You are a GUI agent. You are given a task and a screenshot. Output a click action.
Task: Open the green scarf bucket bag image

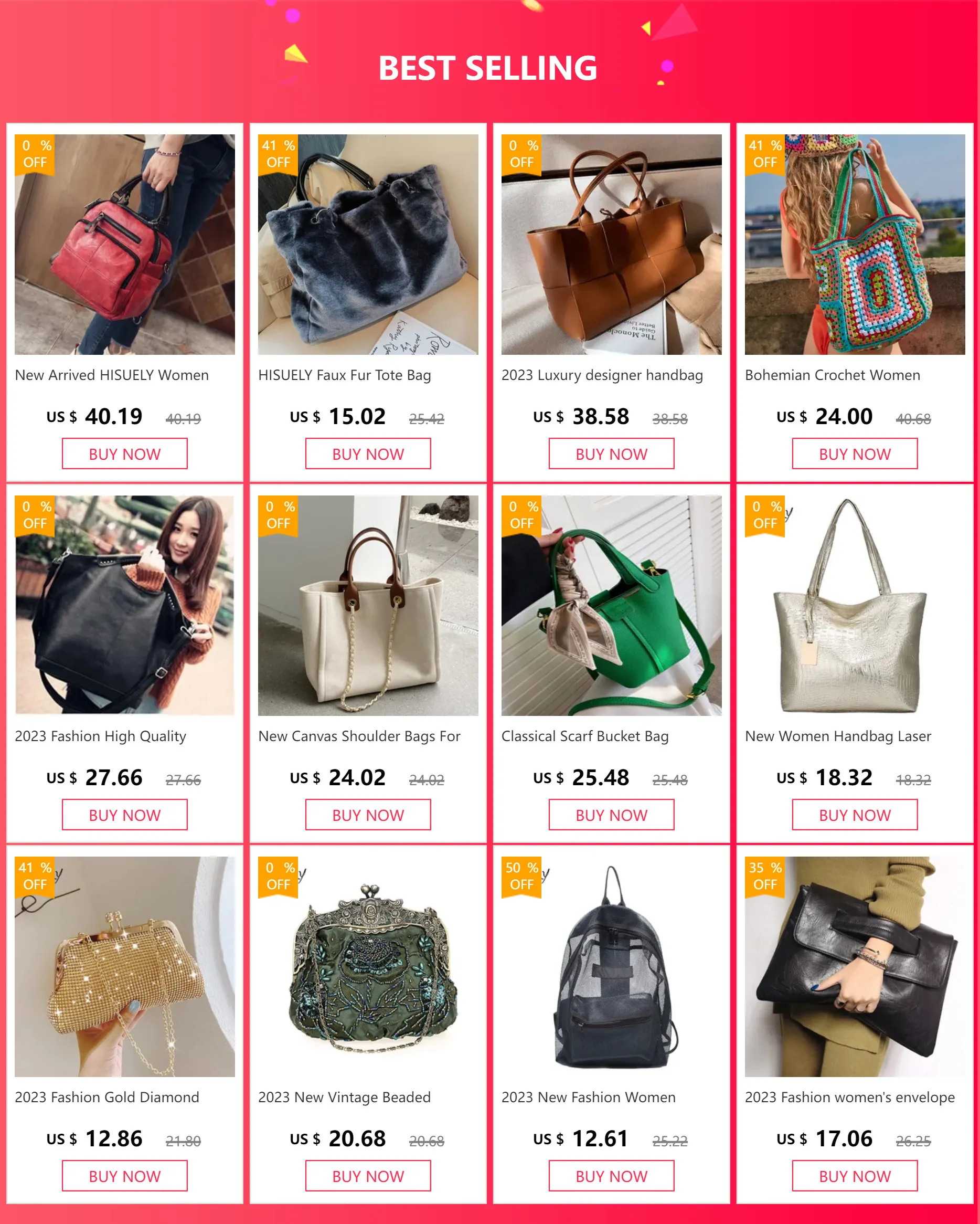612,606
